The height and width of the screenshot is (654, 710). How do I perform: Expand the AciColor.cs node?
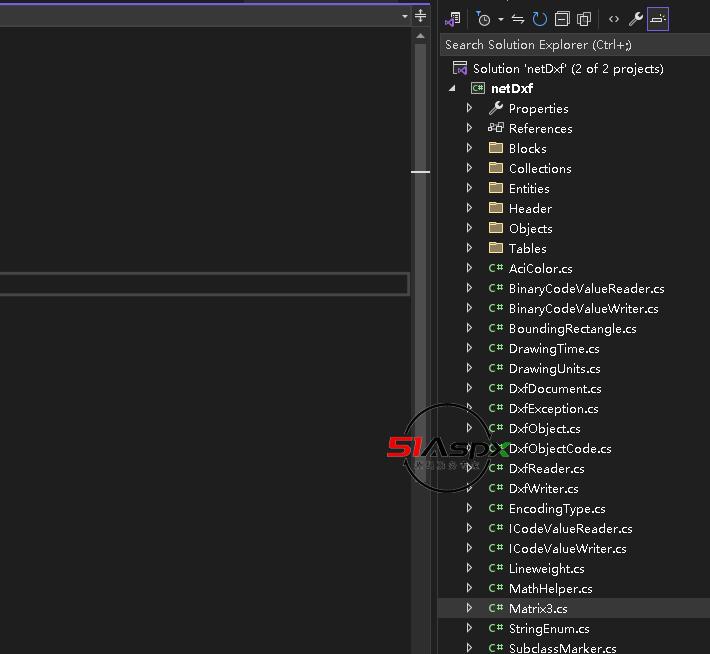(470, 268)
